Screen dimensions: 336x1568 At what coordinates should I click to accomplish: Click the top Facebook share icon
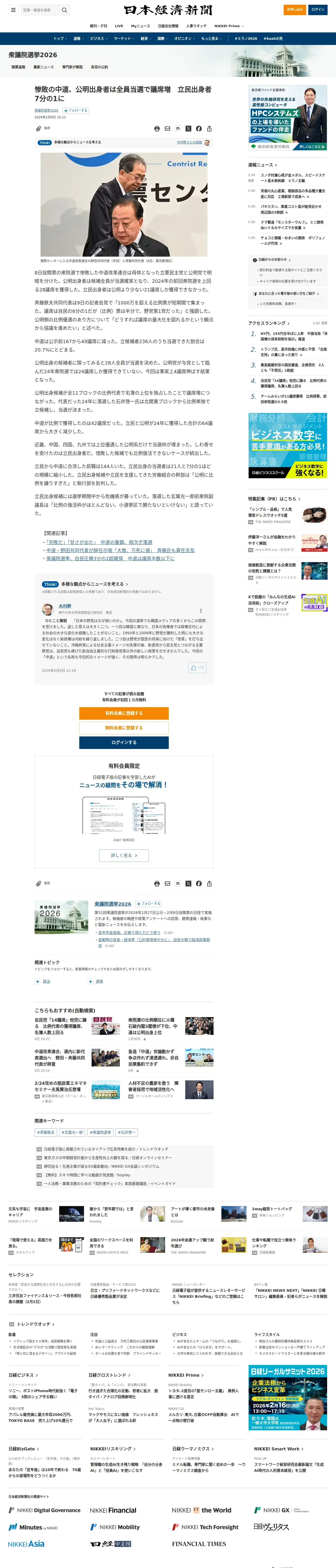199,128
